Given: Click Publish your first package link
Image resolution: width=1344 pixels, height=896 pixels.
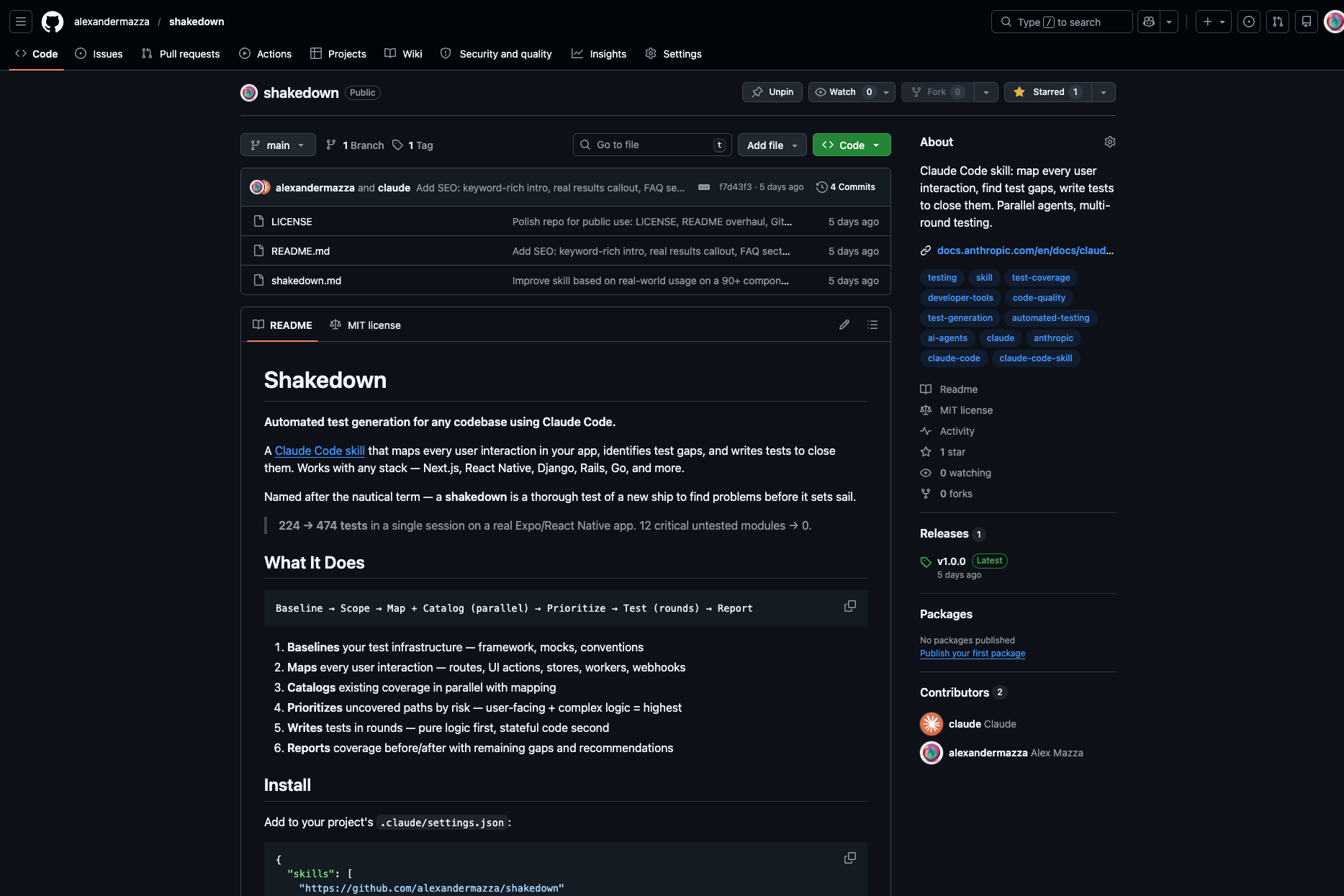Looking at the screenshot, I should [x=972, y=653].
